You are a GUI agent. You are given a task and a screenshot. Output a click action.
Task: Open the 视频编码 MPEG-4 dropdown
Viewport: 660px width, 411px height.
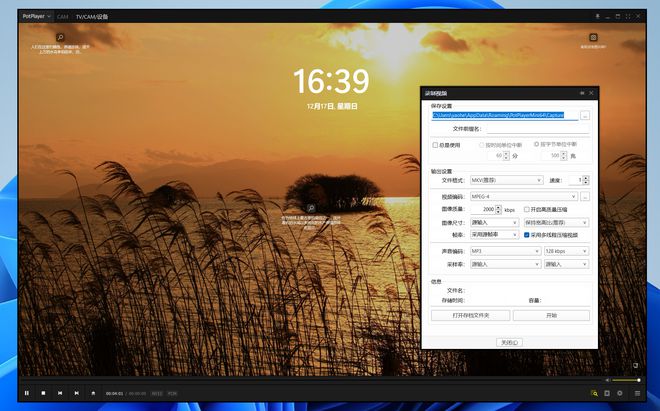524,196
